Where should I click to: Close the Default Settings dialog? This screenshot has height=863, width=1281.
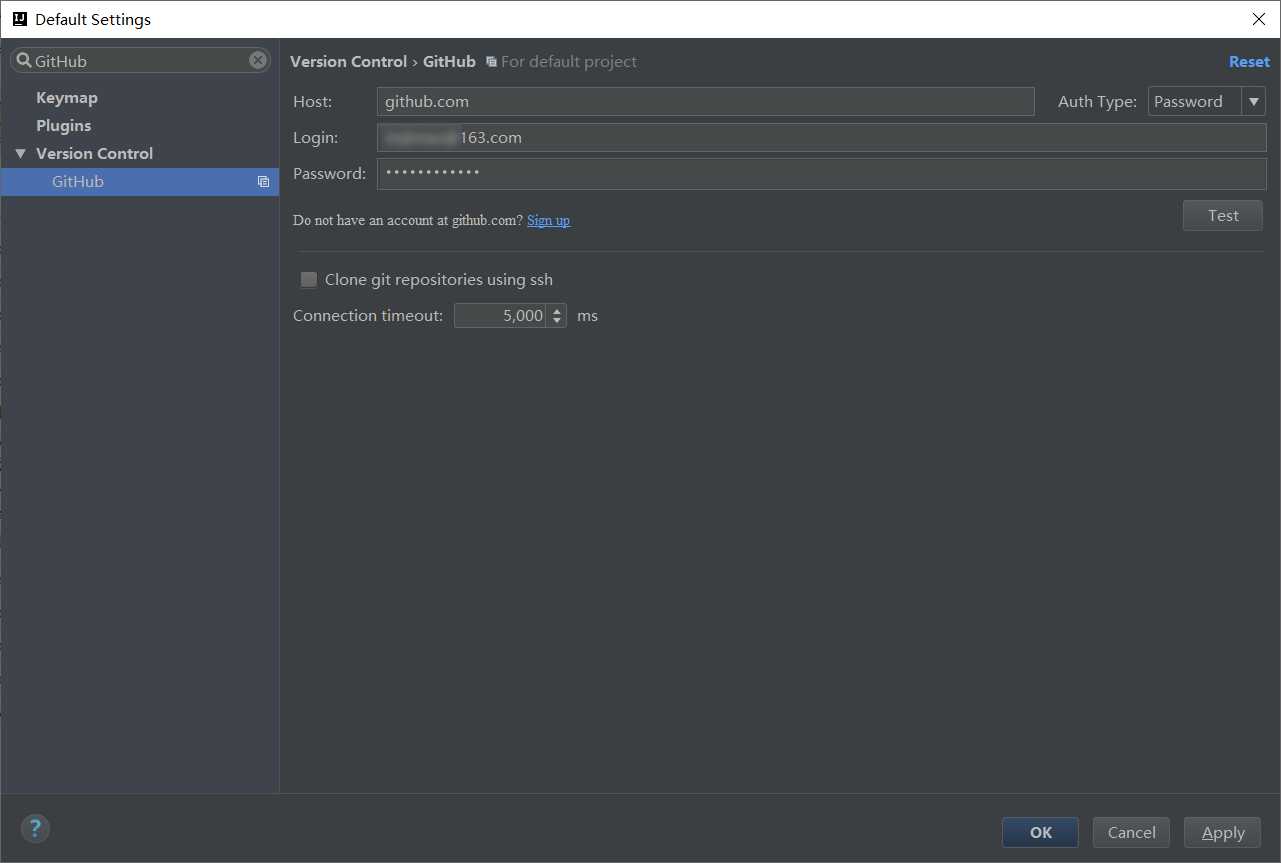point(1259,19)
